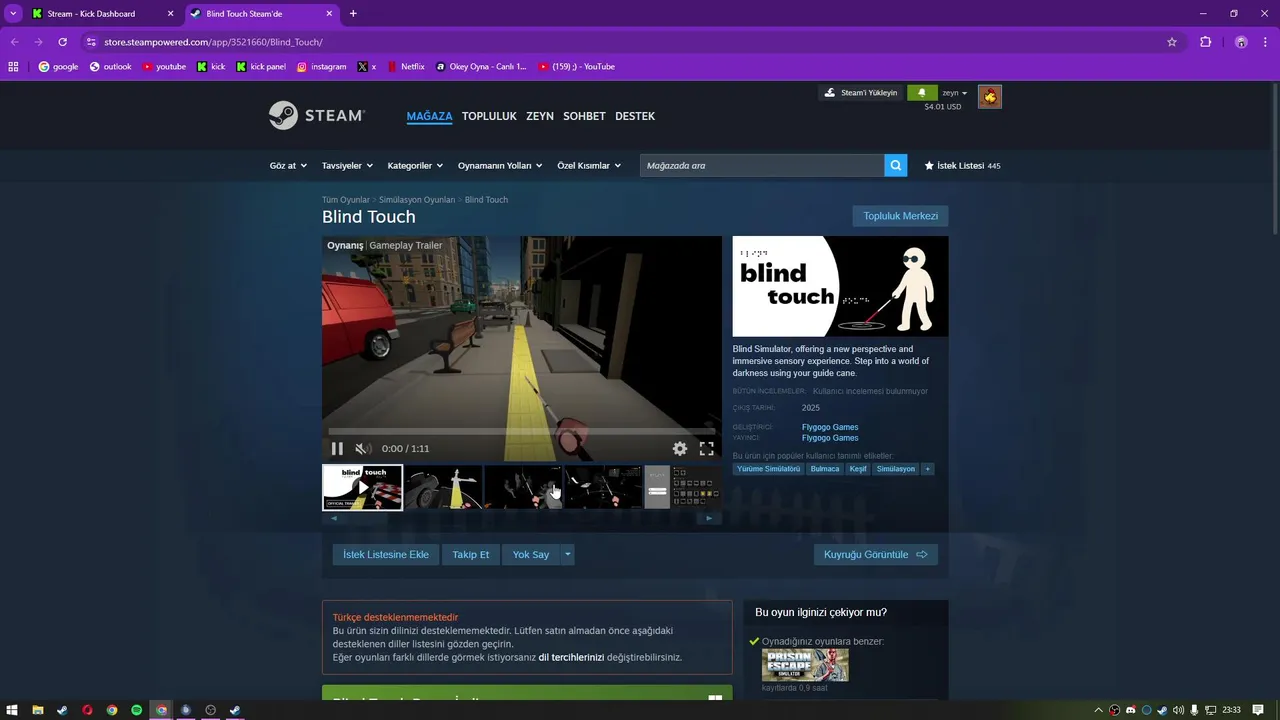
Task: Open the outlook bookmark
Action: [110, 67]
